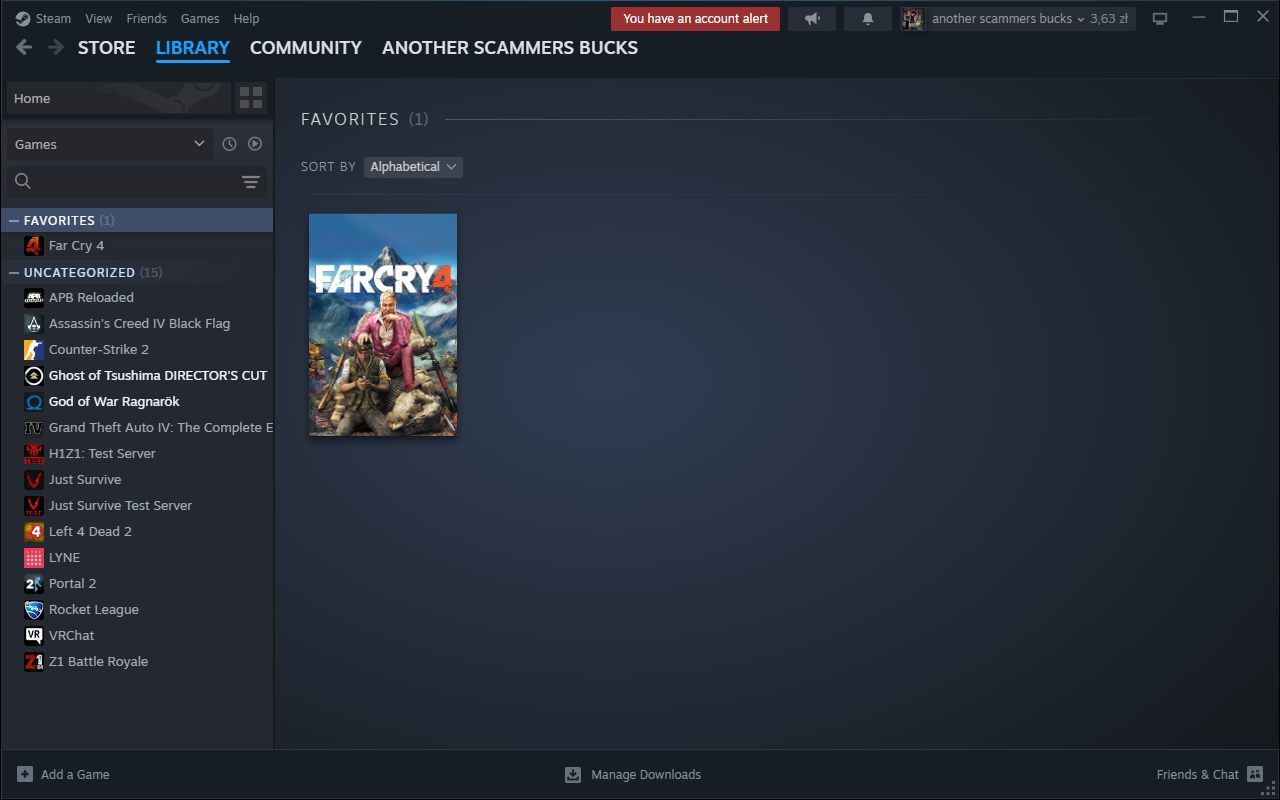The width and height of the screenshot is (1280, 800).
Task: Click Assassin's Creed IV Black Flag icon
Action: (34, 323)
